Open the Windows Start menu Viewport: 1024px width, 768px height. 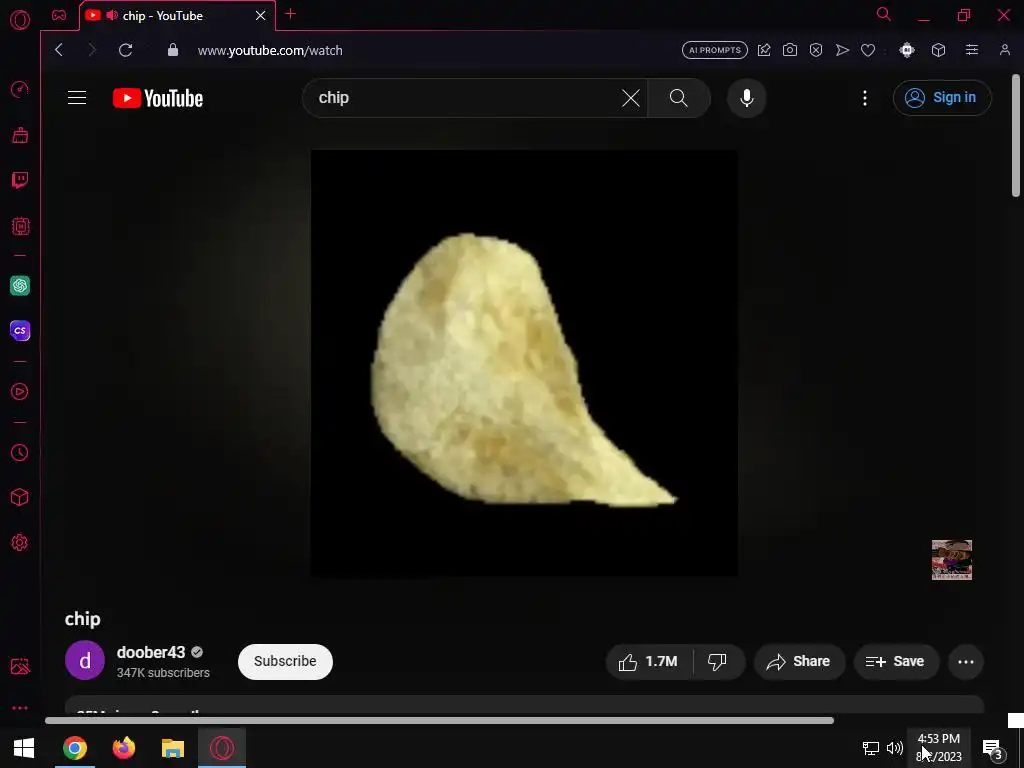24,748
